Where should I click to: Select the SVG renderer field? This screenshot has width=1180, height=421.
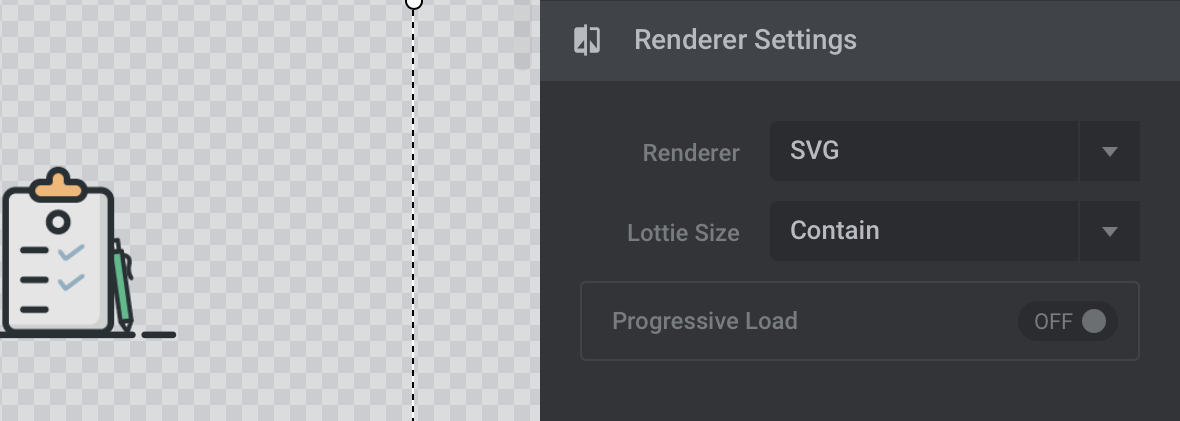pos(924,151)
